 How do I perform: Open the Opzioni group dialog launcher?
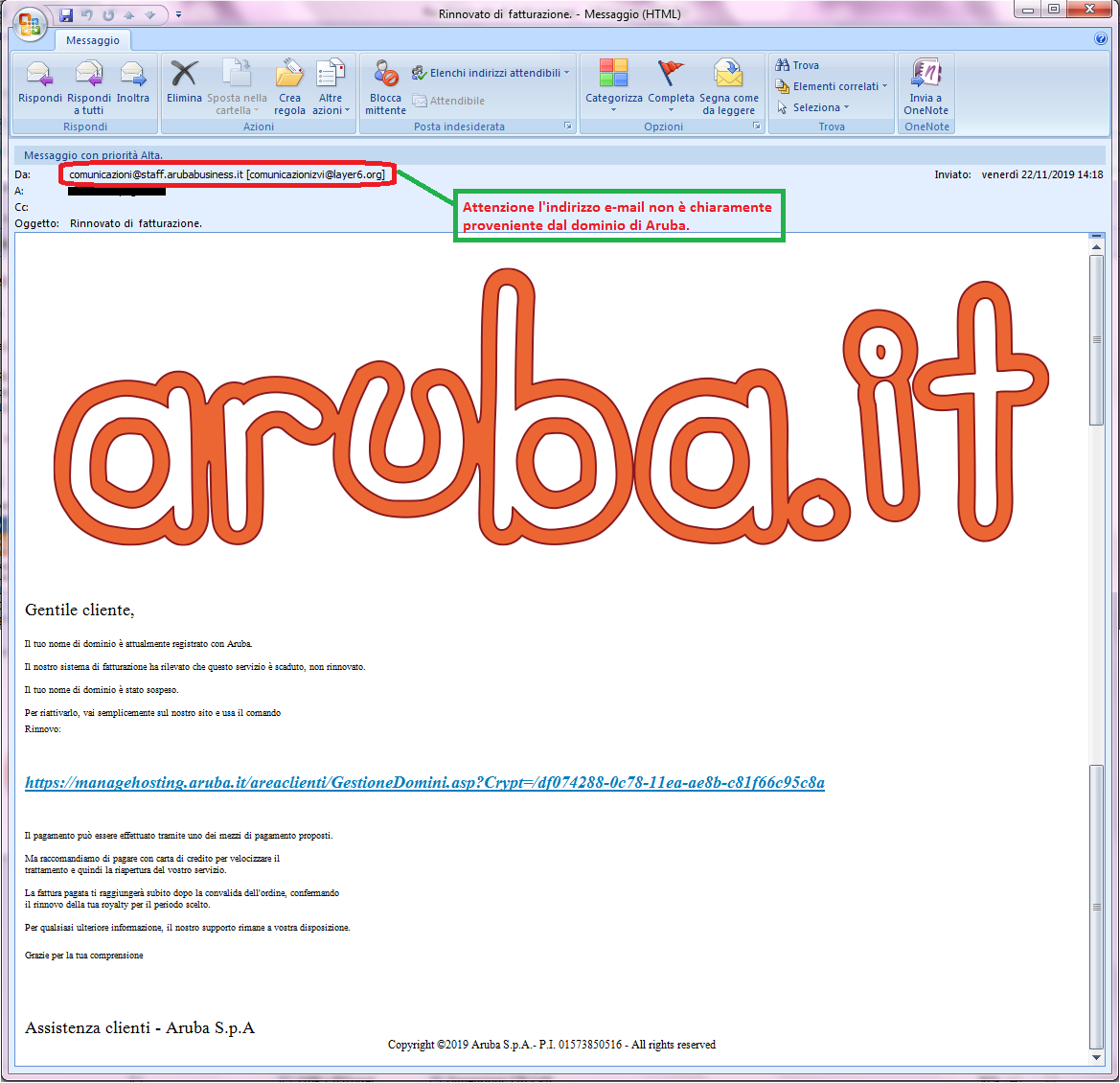click(757, 126)
